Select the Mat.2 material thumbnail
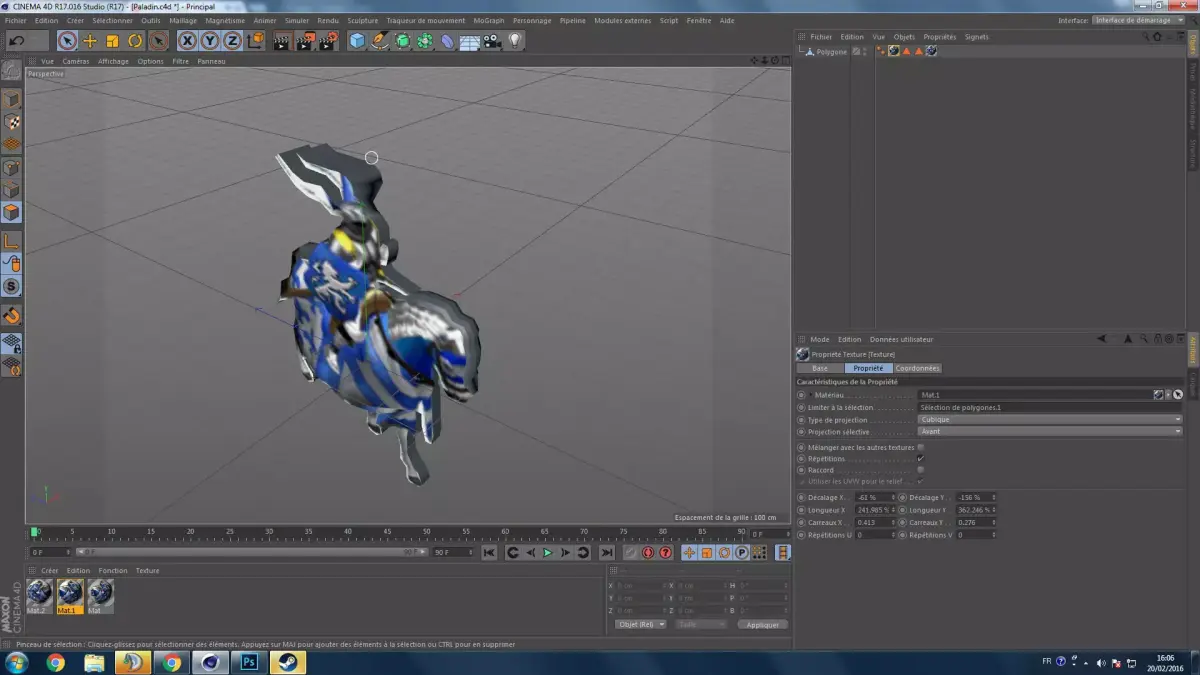1200x675 pixels. tap(38, 596)
